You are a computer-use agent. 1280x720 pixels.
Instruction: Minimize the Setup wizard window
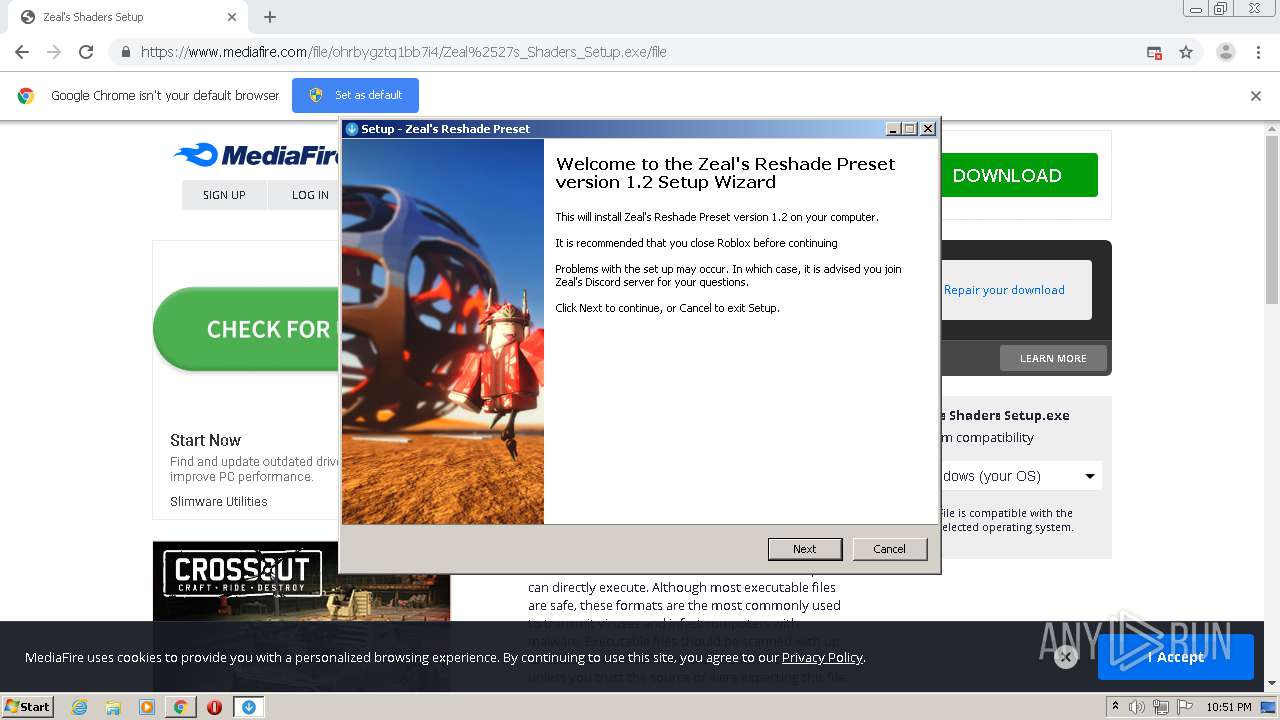pos(893,129)
